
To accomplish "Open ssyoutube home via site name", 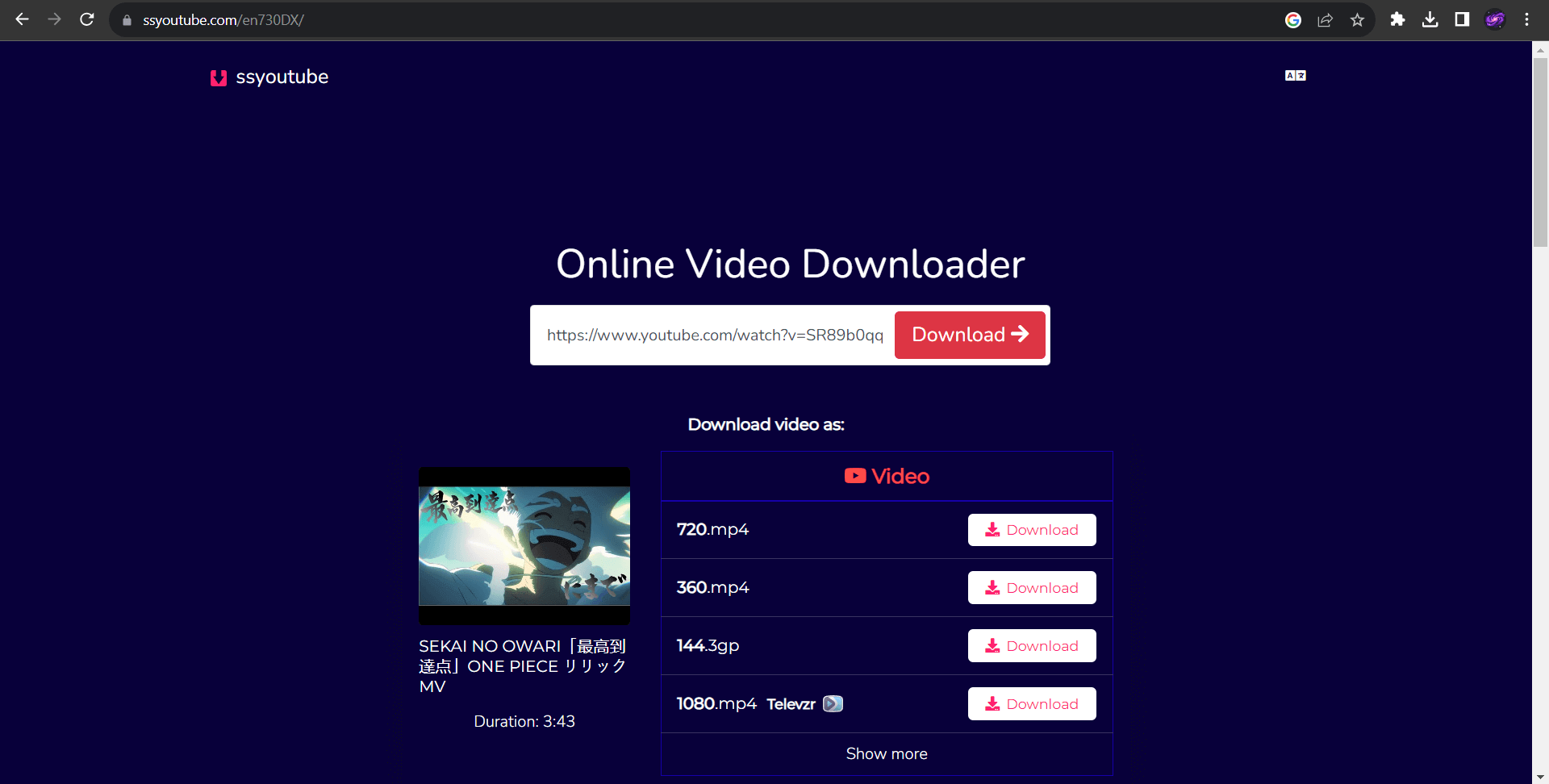I will (x=282, y=77).
